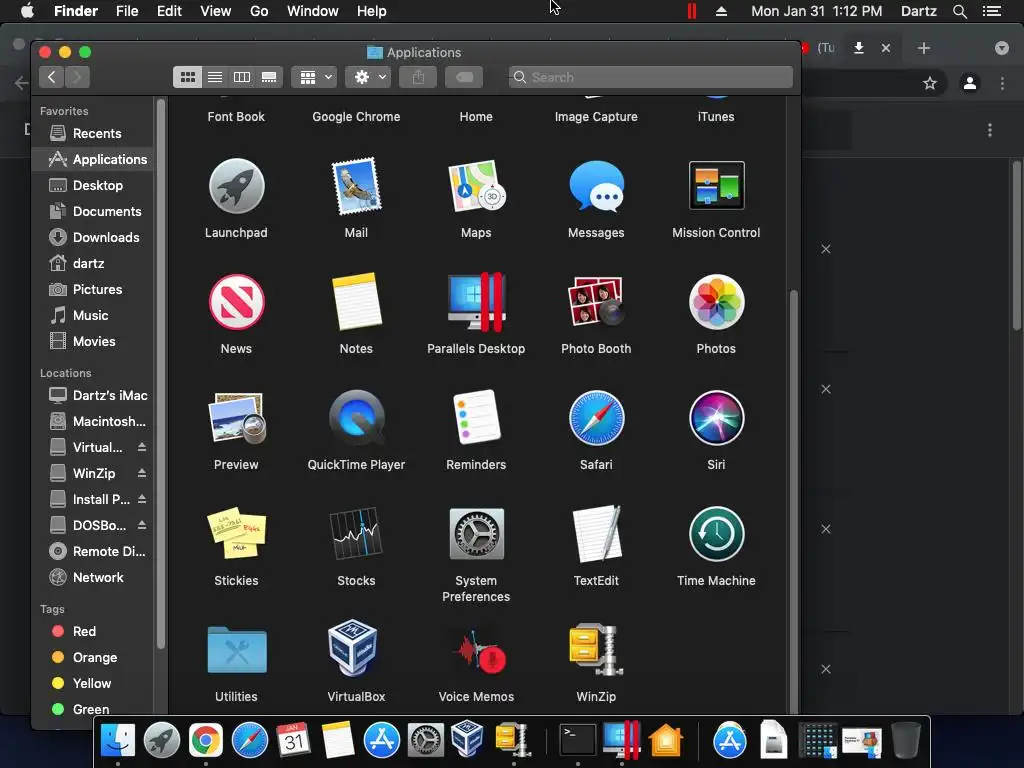Click the Edit Tags toolbar button
The width and height of the screenshot is (1024, 768).
coord(464,77)
